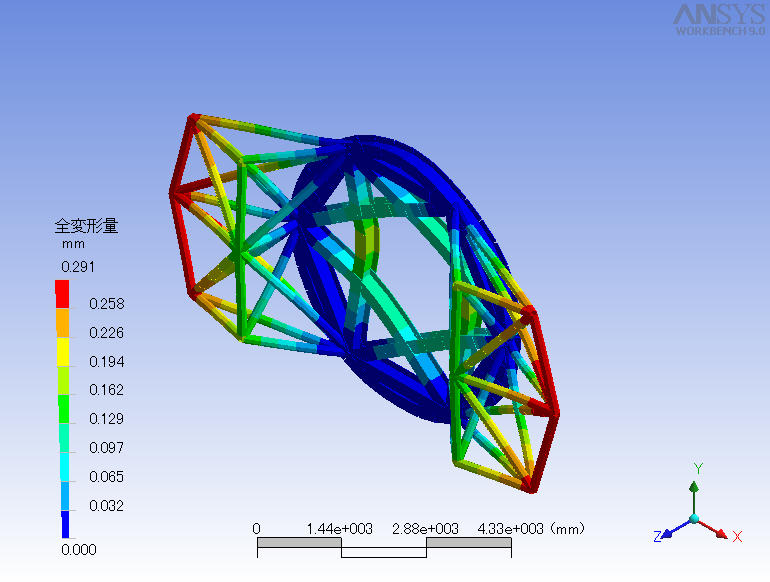Click the scale ruler label 4.33e+003
This screenshot has width=770, height=582.
click(511, 529)
